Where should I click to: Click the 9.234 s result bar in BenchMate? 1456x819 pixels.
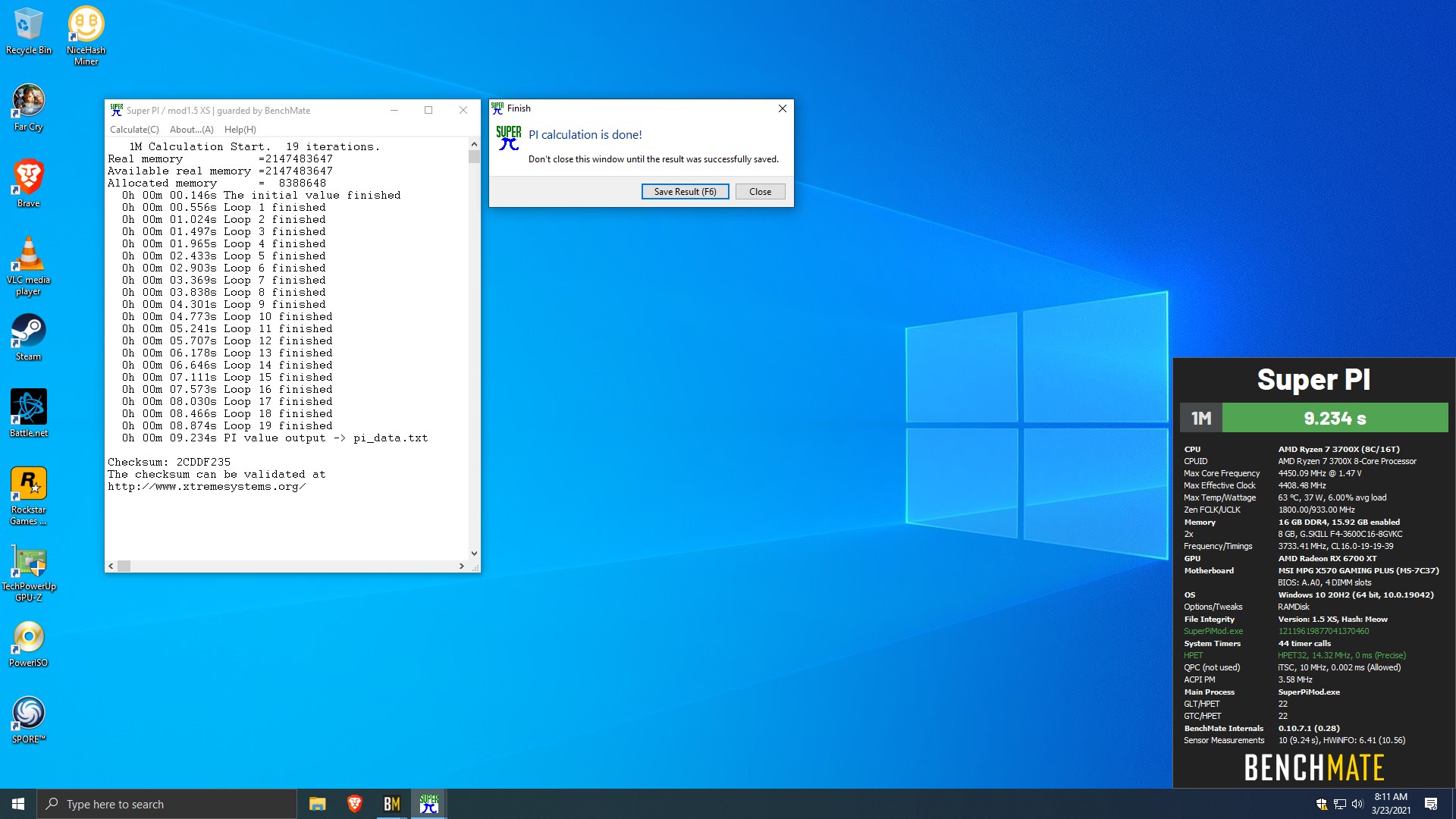1335,418
